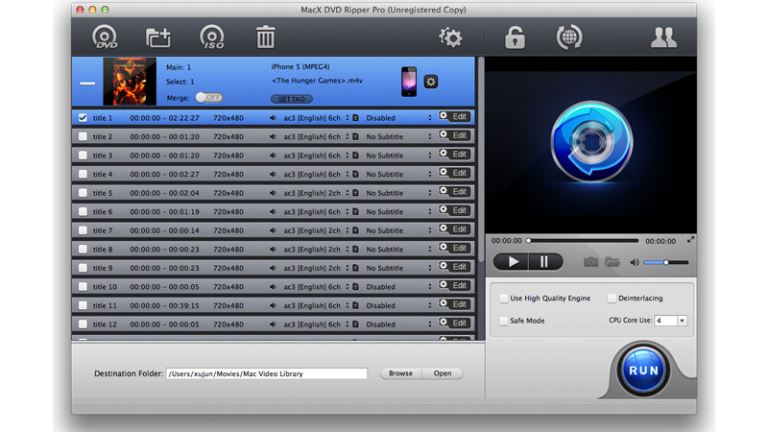Click Edit for title 11
The image size is (768, 432).
455,304
